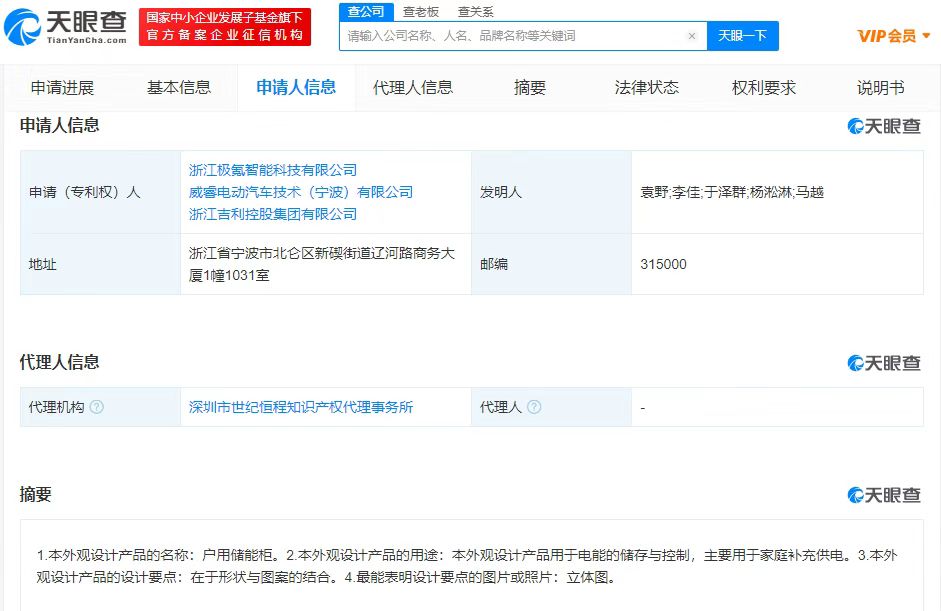Open 深圳市世纪恒程知识产权代理事务所 agency link

click(301, 407)
